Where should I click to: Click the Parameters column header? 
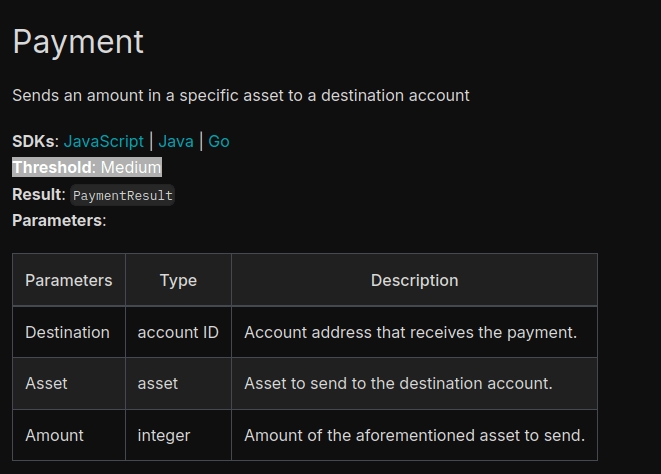(x=69, y=280)
